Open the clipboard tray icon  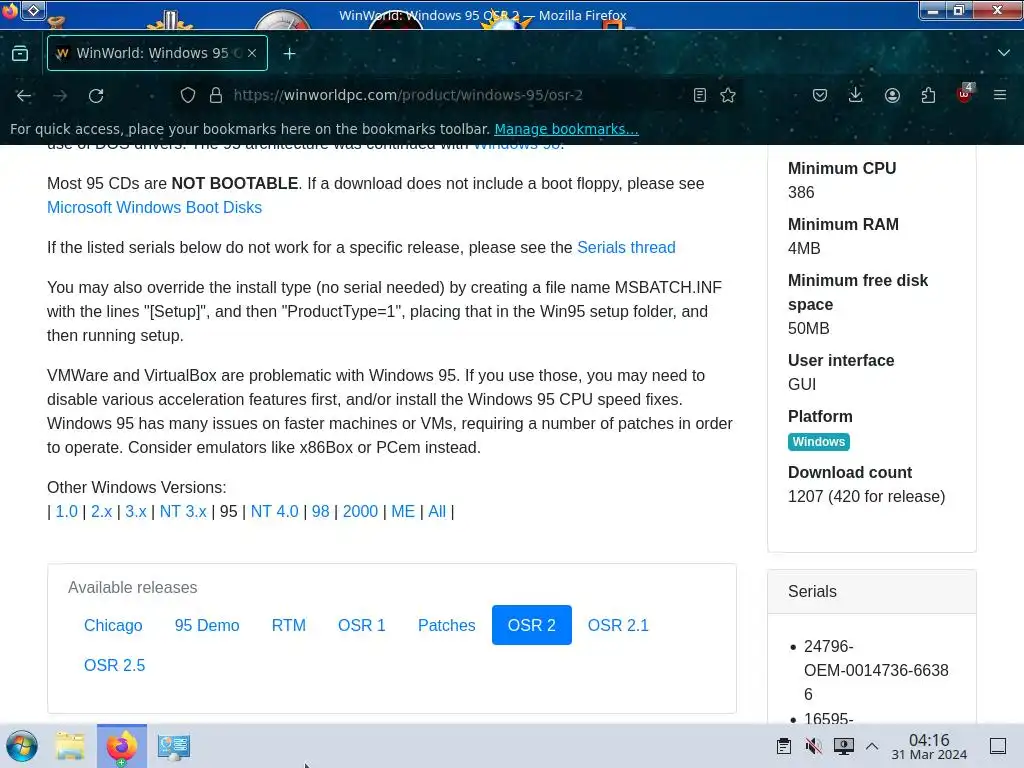(784, 746)
